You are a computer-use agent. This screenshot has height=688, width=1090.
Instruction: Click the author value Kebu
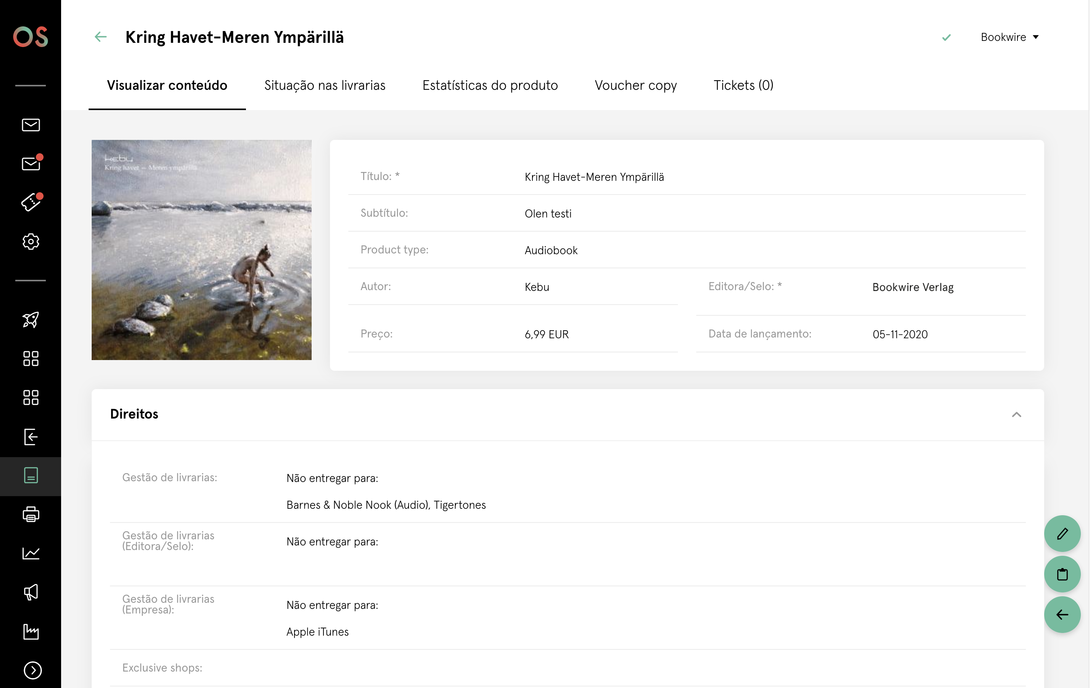(537, 287)
